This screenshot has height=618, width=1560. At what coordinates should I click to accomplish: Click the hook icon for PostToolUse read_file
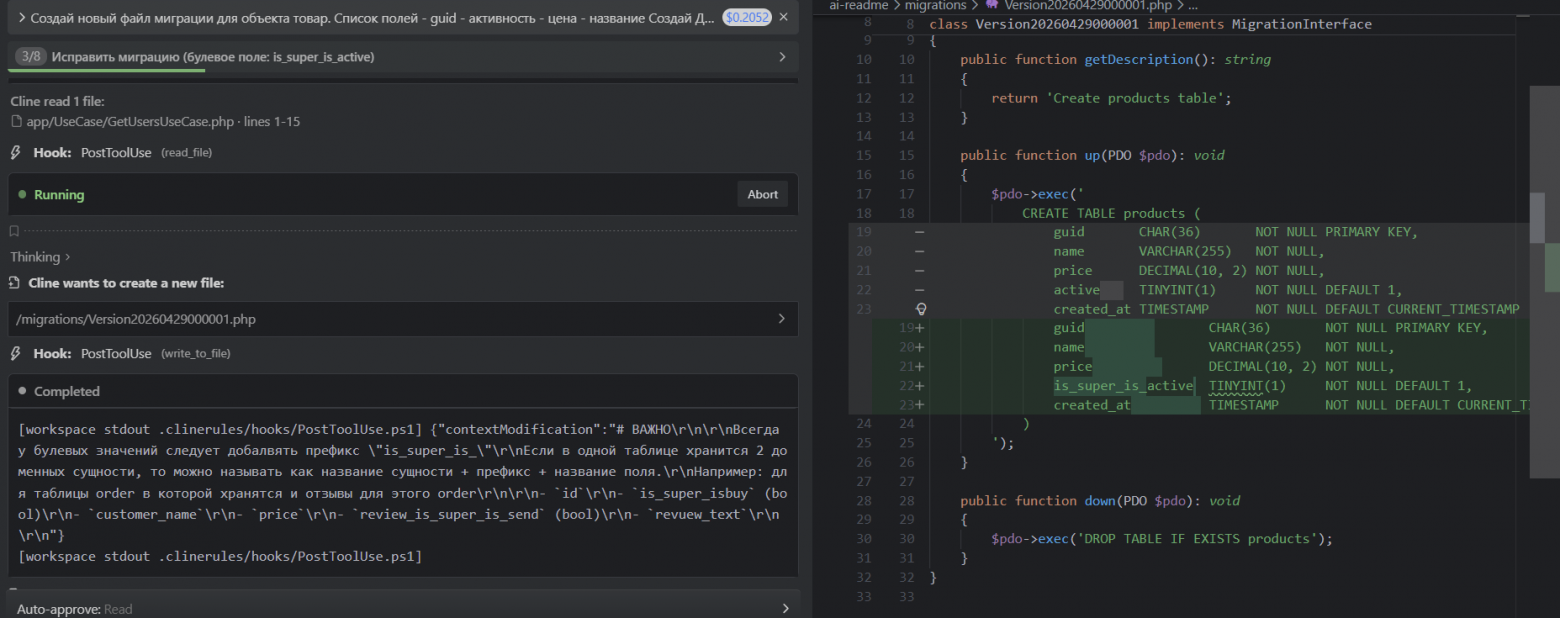point(15,153)
